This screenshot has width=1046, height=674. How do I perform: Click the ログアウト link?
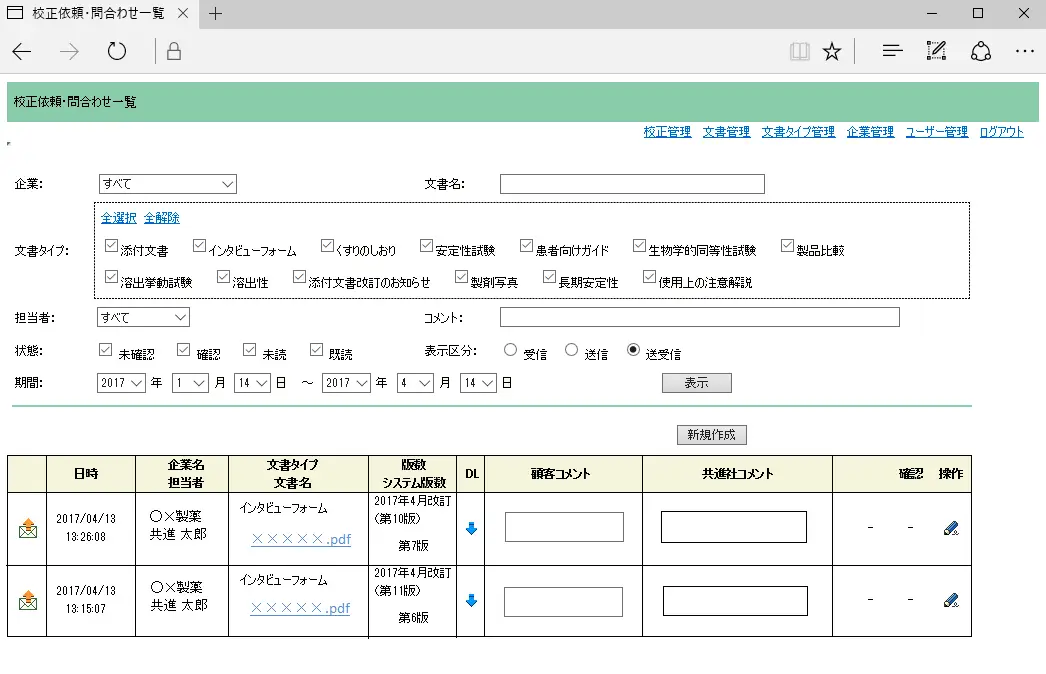[x=1001, y=131]
